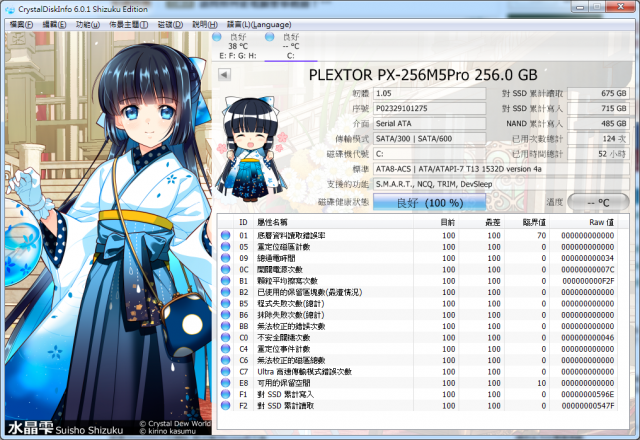Image resolution: width=640 pixels, height=440 pixels.
Task: Click the health orb above E: F: G: H:
Action: click(217, 37)
